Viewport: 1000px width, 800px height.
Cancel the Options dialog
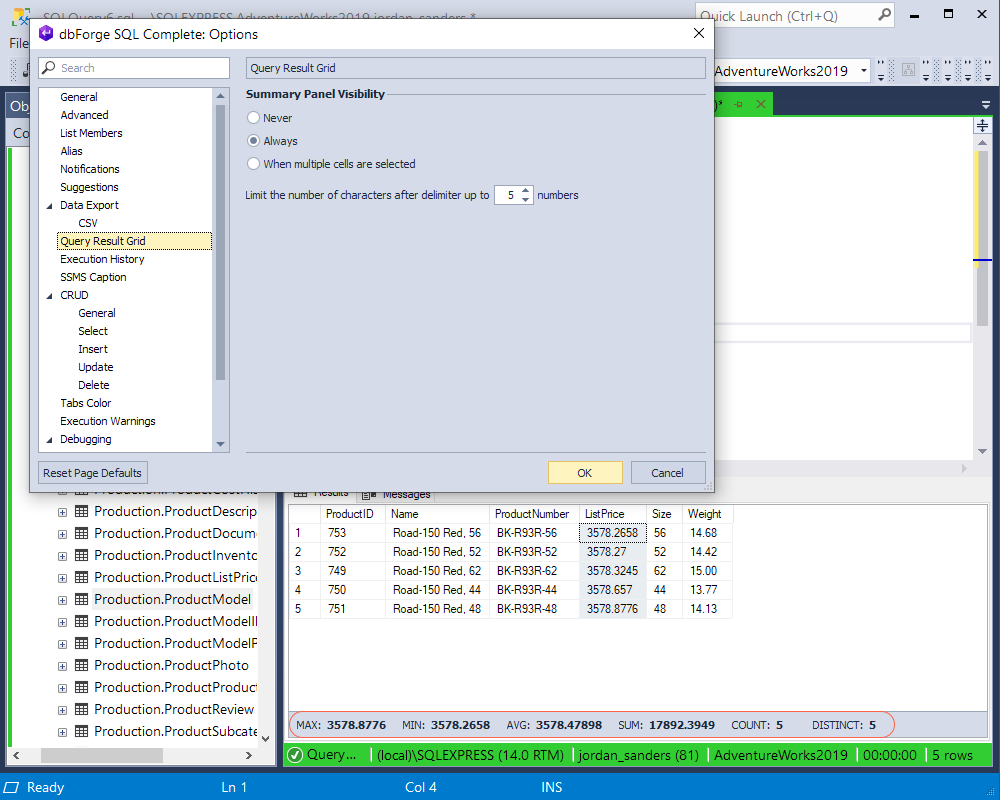[668, 473]
